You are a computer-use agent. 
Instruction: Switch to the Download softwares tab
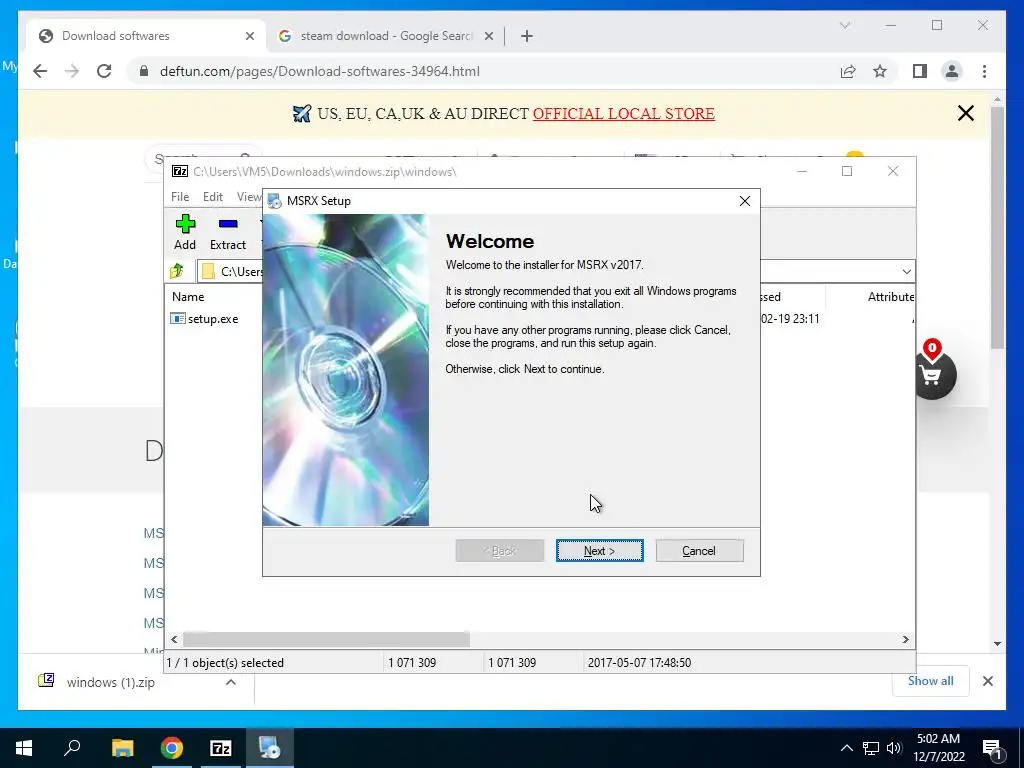146,36
